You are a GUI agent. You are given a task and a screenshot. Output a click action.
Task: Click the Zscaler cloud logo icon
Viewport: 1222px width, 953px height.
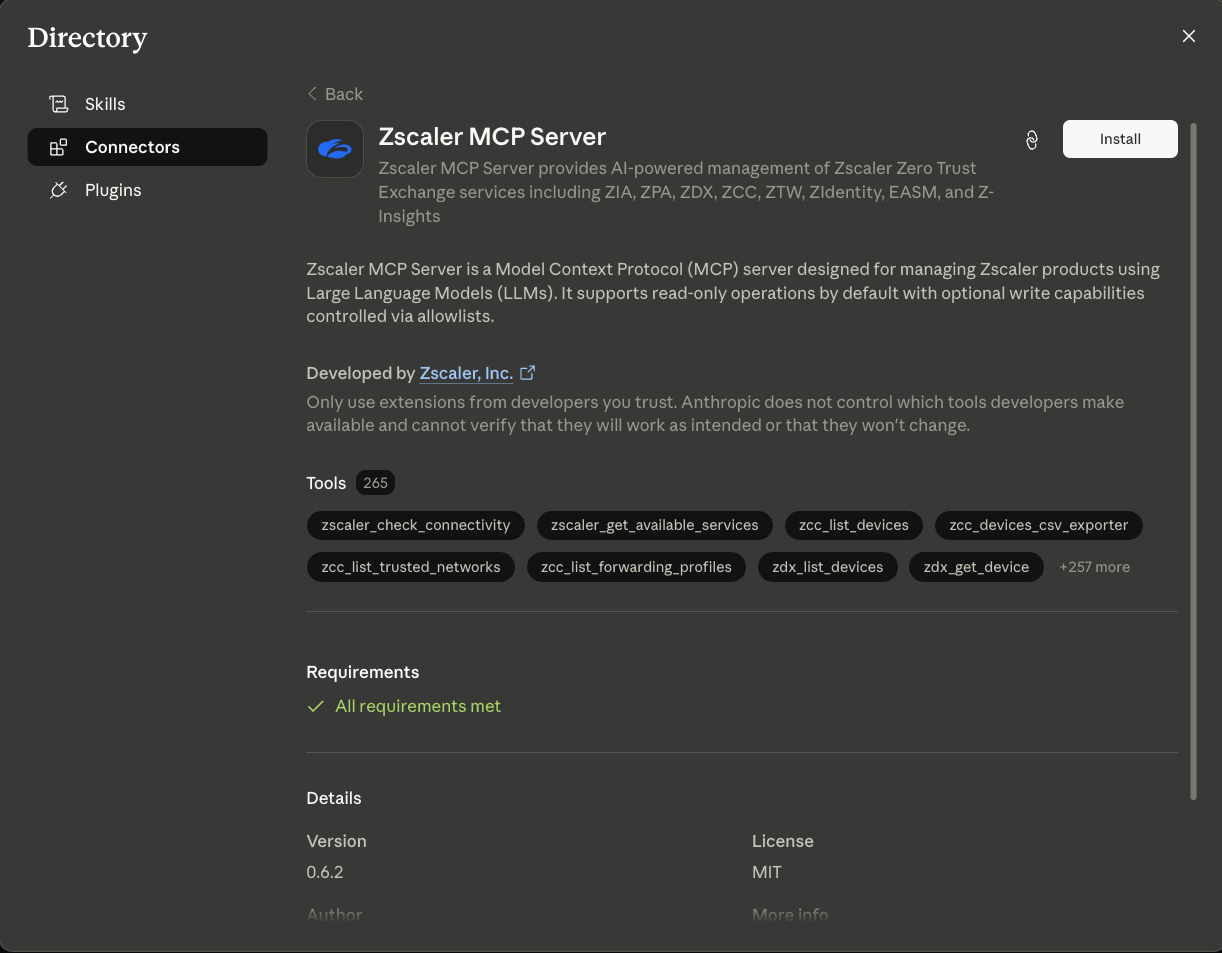[x=335, y=149]
